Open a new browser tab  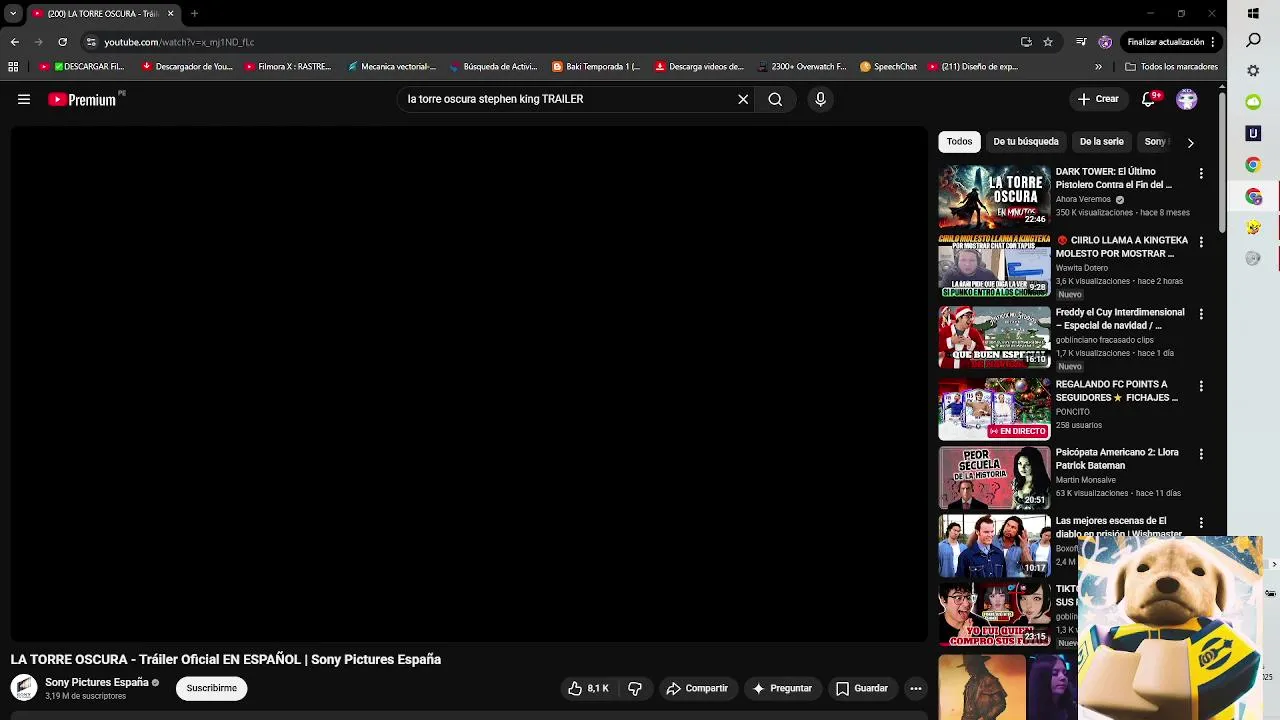point(194,14)
